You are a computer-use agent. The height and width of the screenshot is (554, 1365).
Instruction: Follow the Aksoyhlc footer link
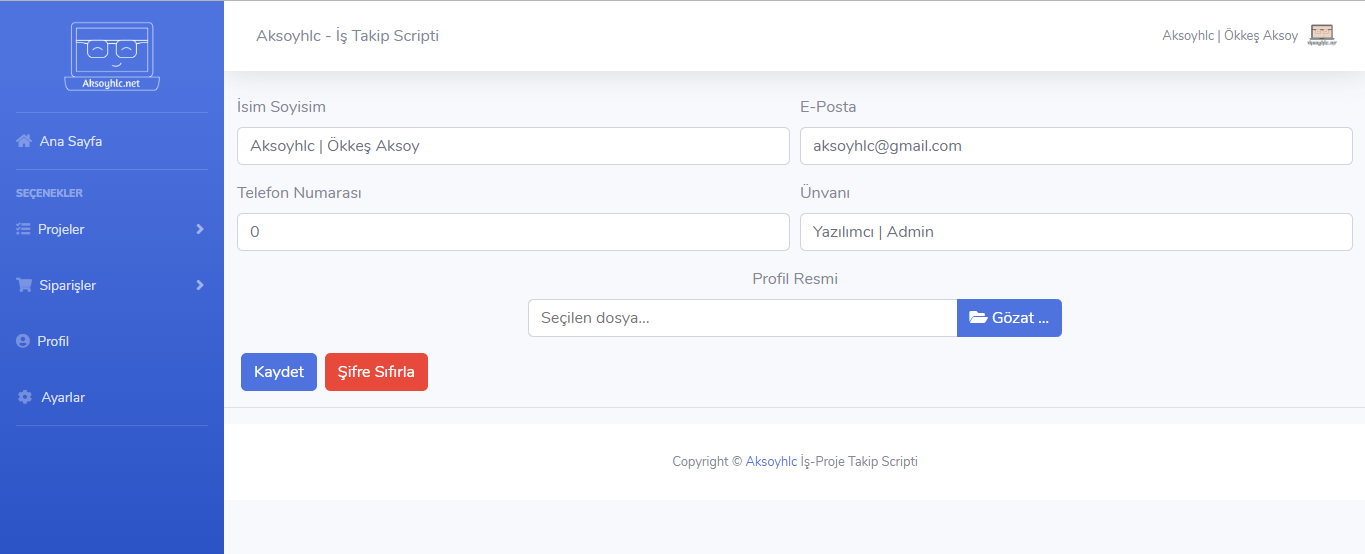pos(771,462)
